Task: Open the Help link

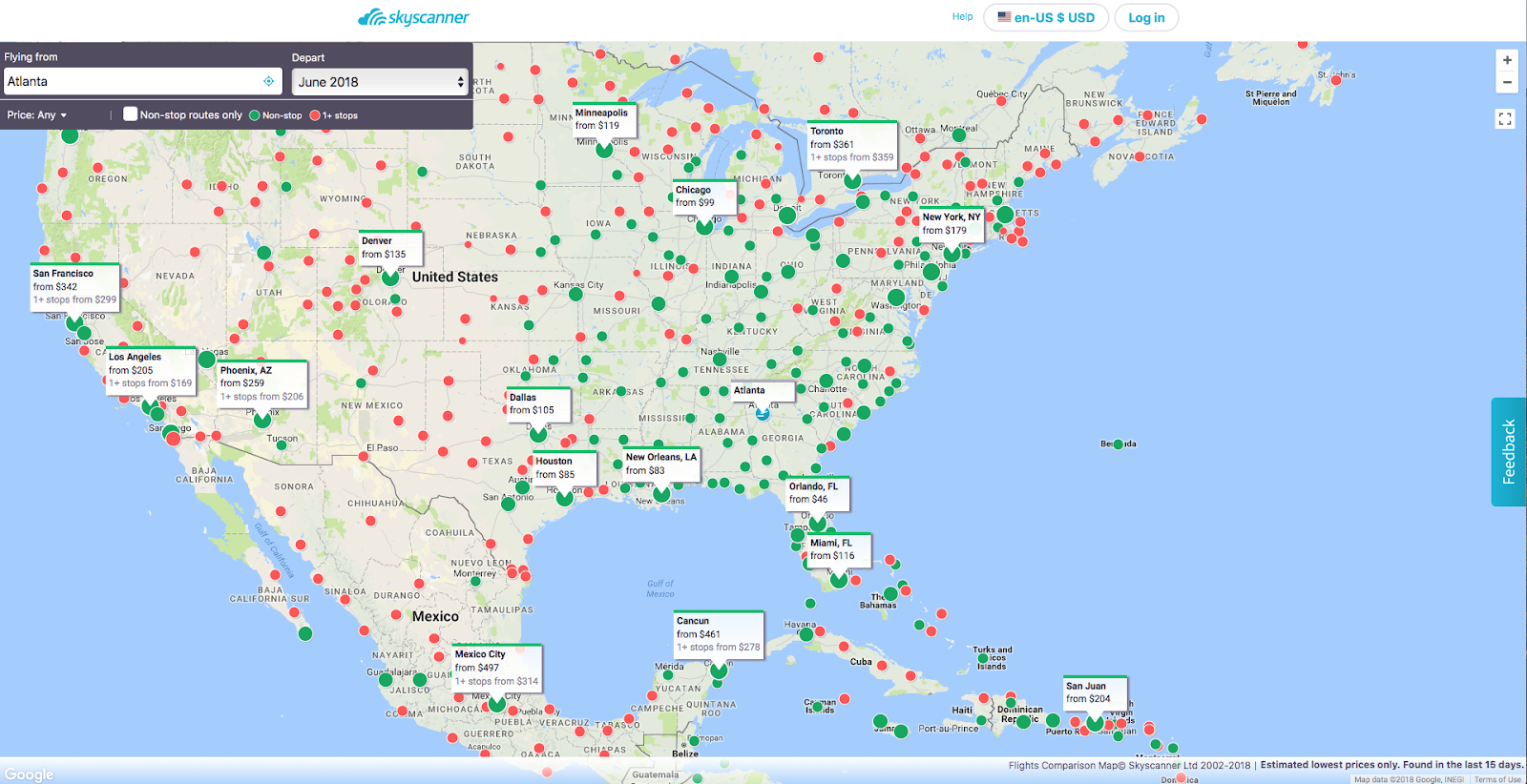Action: click(x=962, y=16)
